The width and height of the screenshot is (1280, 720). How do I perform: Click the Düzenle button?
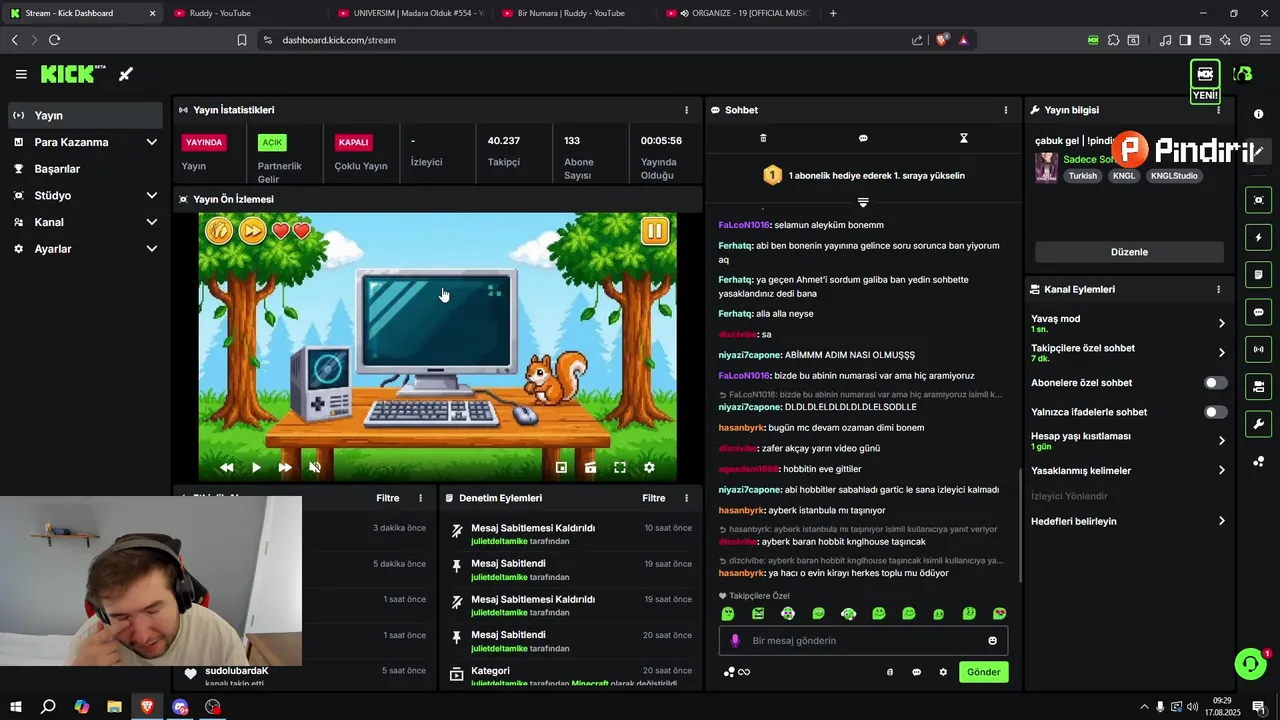click(x=1129, y=252)
